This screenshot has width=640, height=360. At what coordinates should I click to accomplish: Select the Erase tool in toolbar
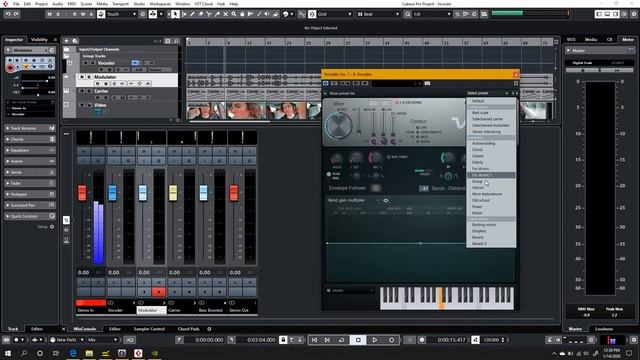pyautogui.click(x=200, y=14)
